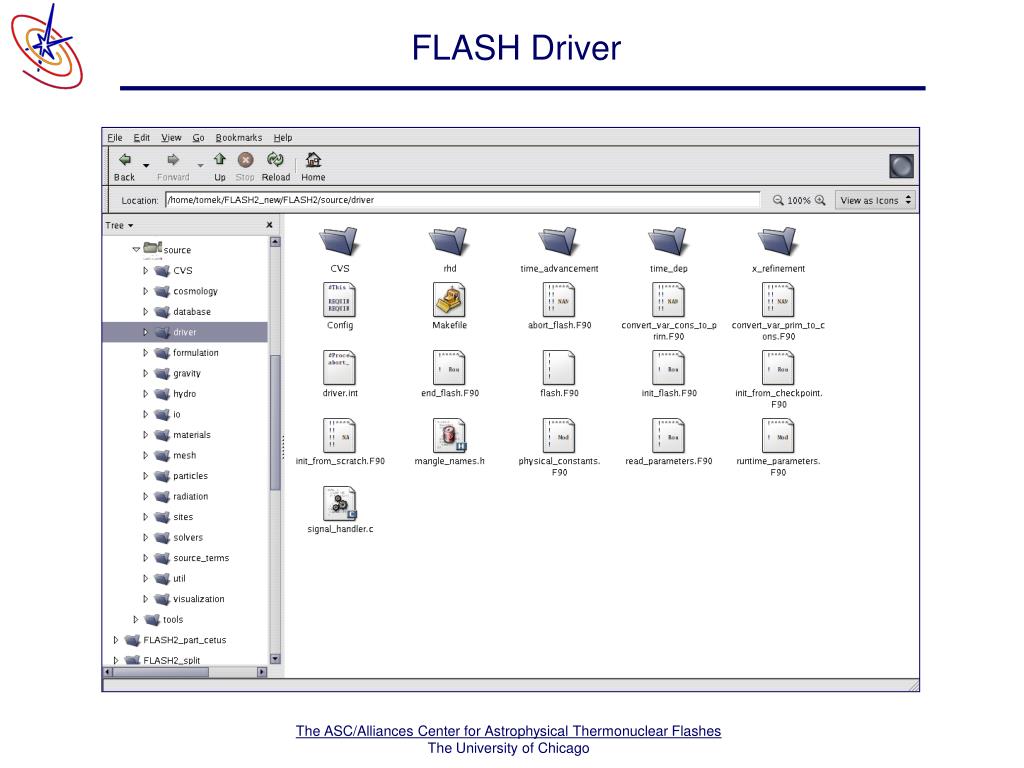The height and width of the screenshot is (768, 1024).
Task: Open the Edit menu
Action: click(142, 138)
